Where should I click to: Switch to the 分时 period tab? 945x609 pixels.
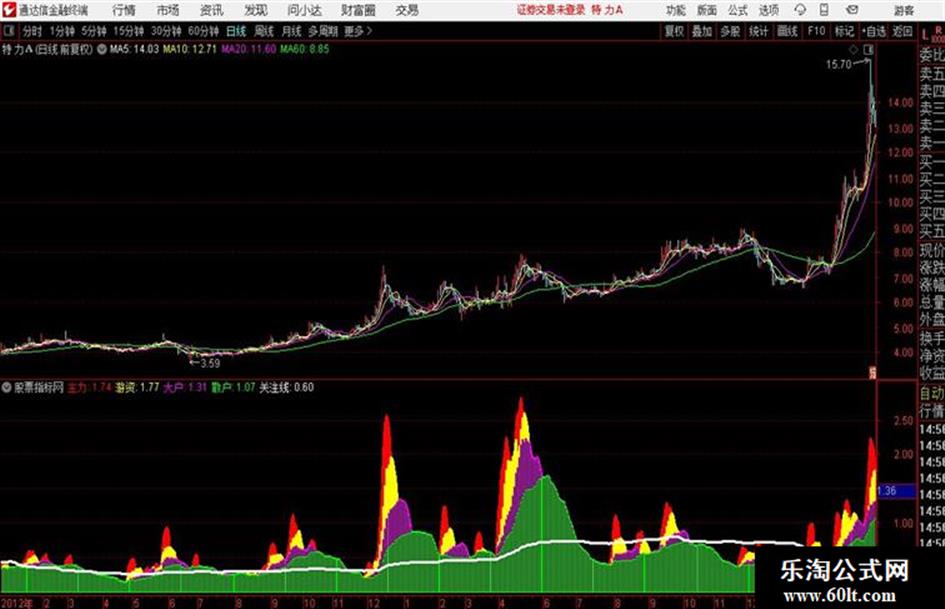coord(32,31)
